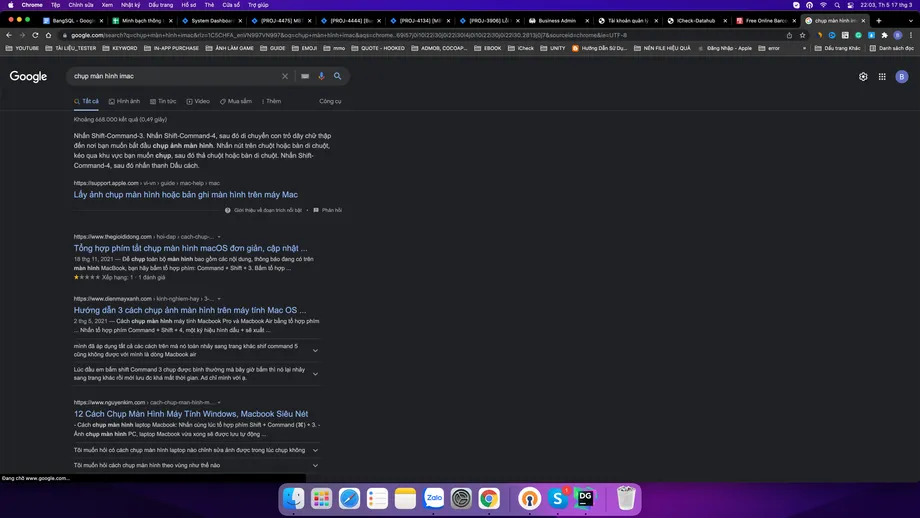Viewport: 920px width, 518px height.
Task: Open Zalo from the Dock
Action: click(434, 497)
